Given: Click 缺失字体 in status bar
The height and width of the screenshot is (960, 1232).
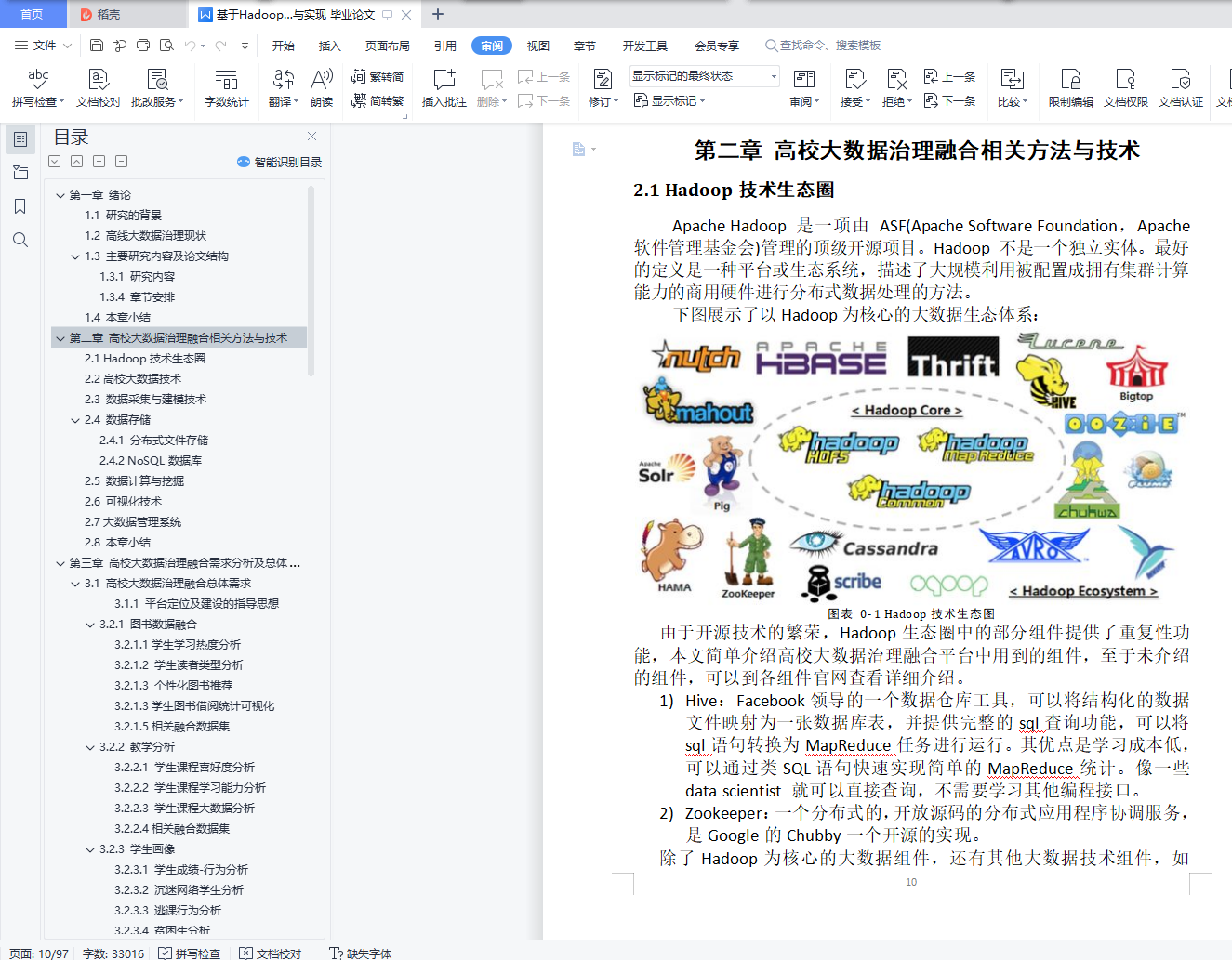Looking at the screenshot, I should pos(361,953).
